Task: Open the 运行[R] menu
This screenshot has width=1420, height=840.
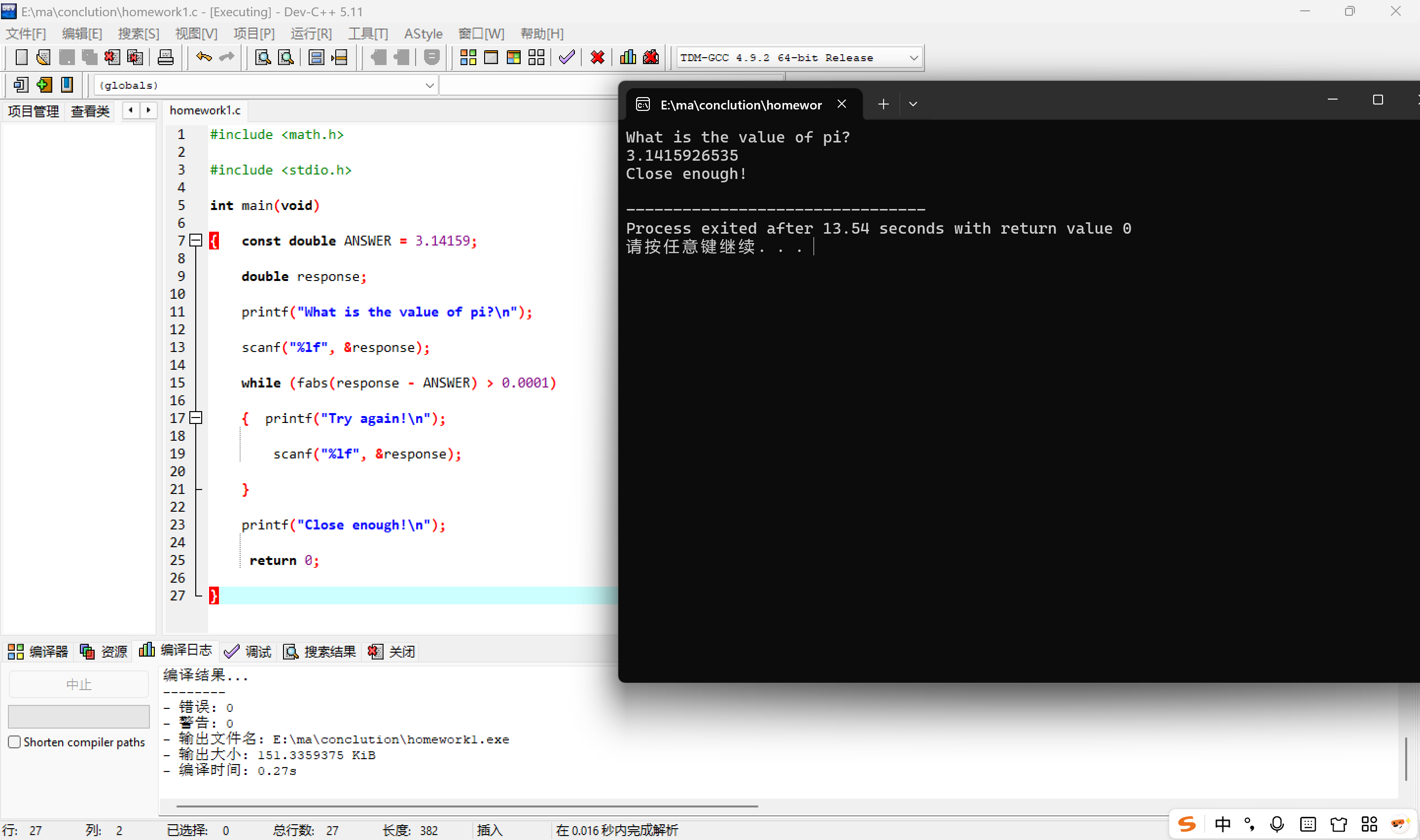Action: pos(311,34)
